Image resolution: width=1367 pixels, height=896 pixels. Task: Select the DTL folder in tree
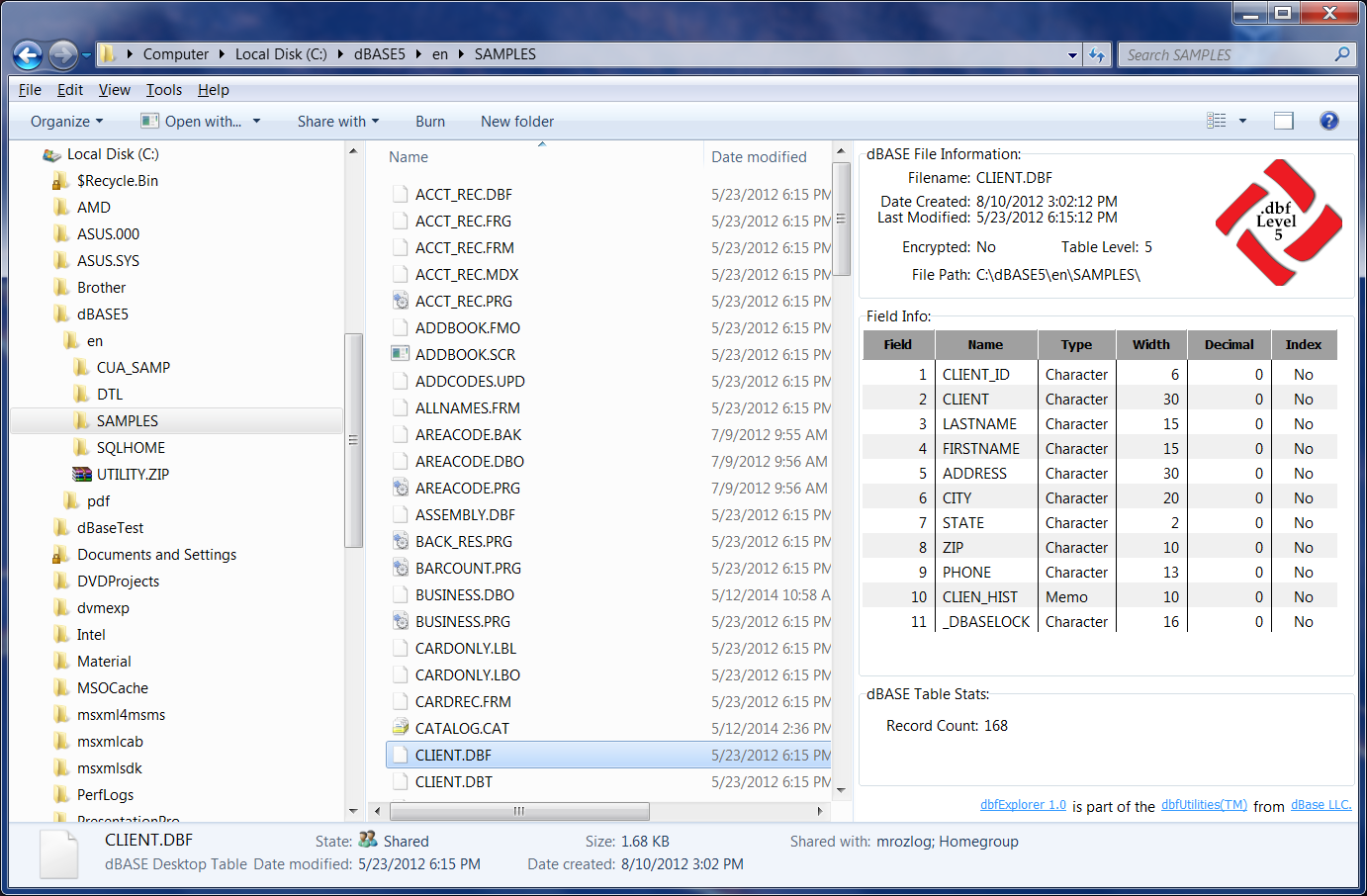coord(110,395)
